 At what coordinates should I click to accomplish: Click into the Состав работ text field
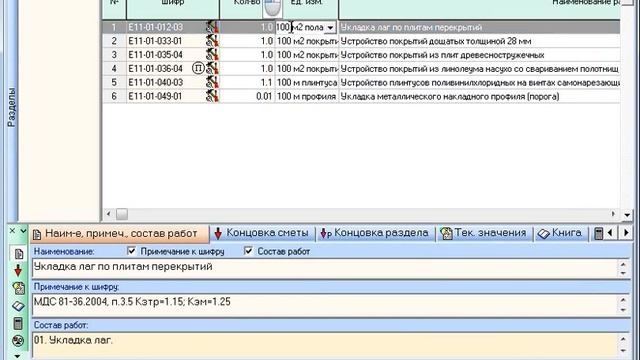[x=325, y=345]
